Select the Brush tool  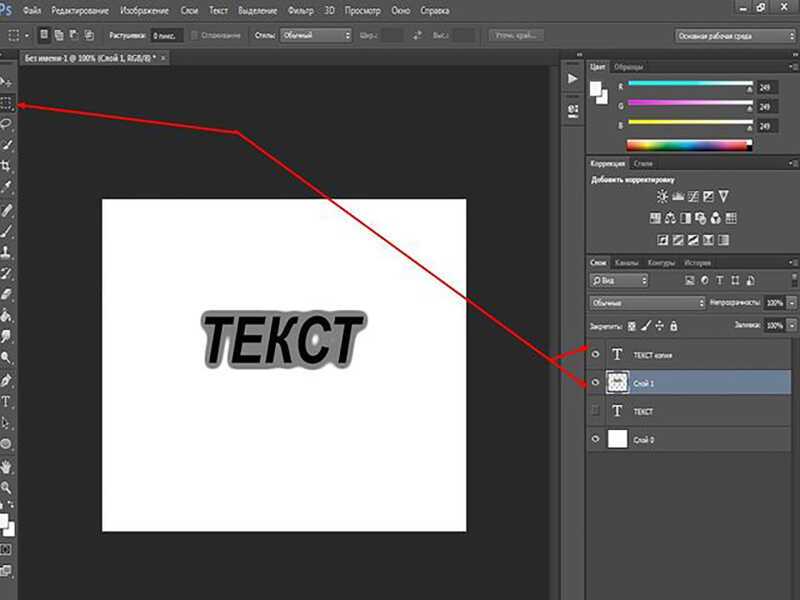[x=6, y=231]
